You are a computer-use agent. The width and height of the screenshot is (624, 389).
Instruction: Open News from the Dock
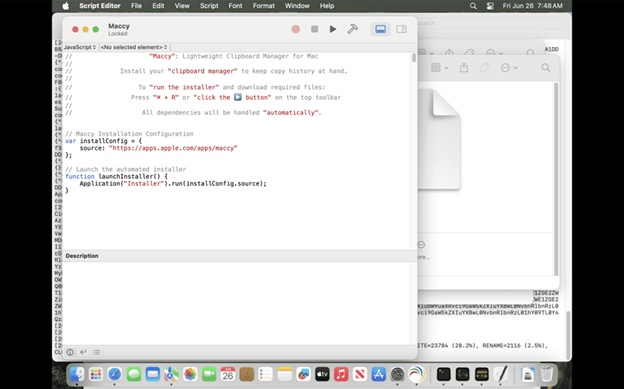tap(360, 374)
